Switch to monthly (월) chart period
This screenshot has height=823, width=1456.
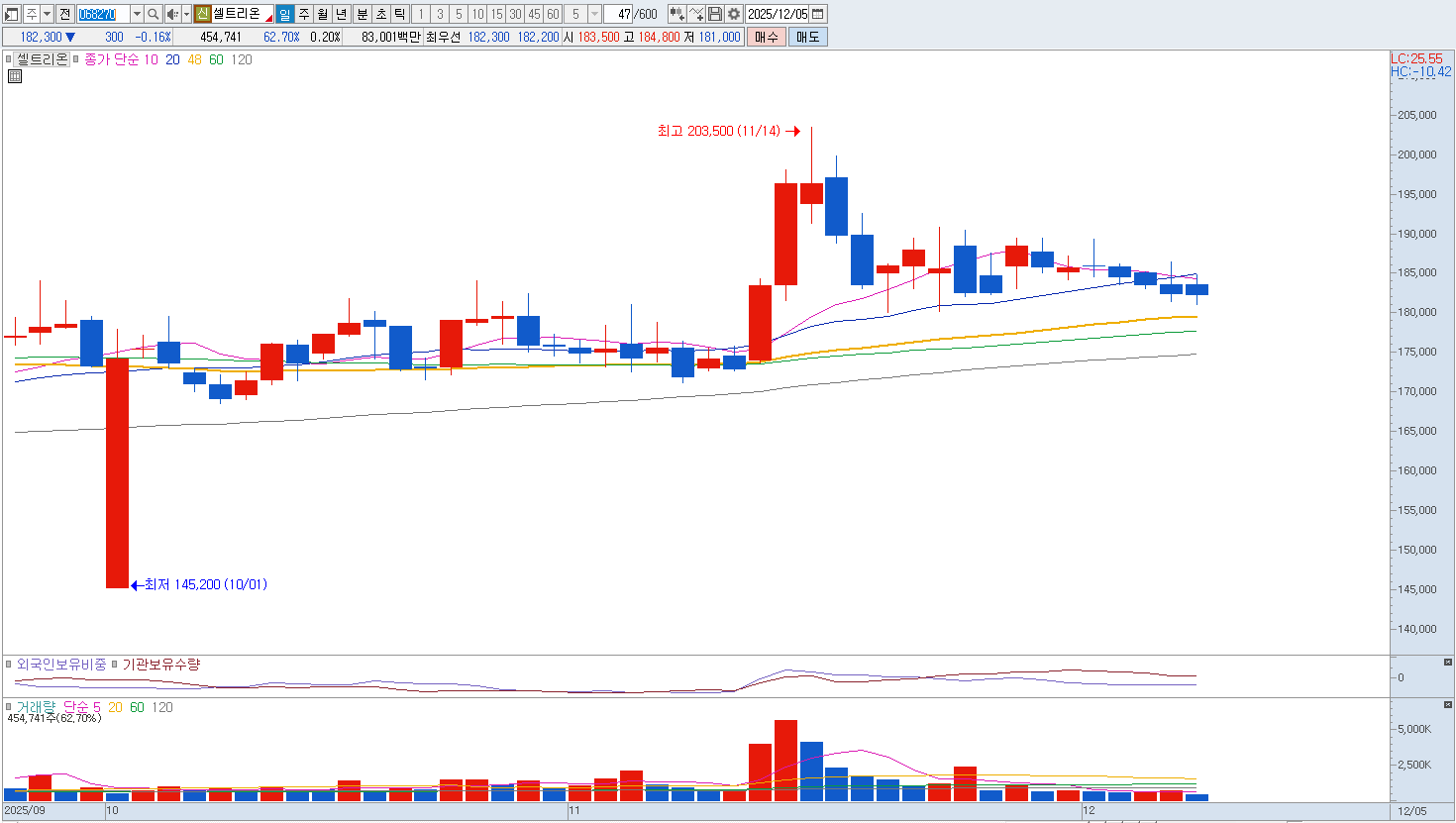click(323, 14)
